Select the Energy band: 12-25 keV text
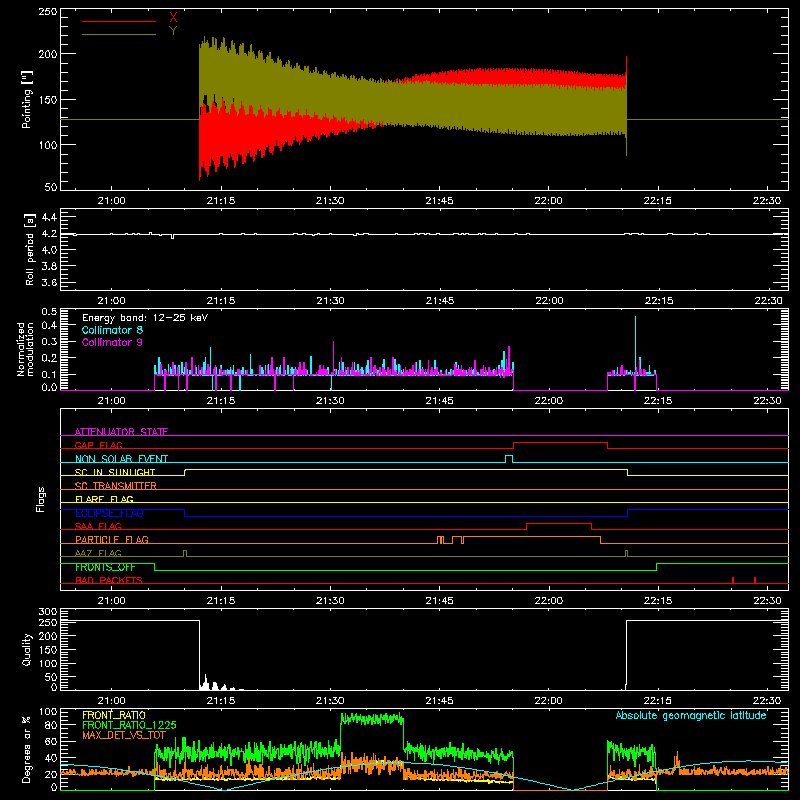 (145, 318)
